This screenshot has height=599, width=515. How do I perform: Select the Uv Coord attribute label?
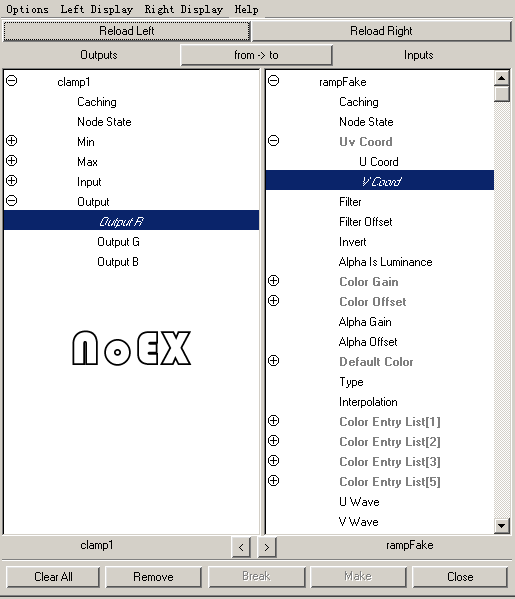click(366, 142)
